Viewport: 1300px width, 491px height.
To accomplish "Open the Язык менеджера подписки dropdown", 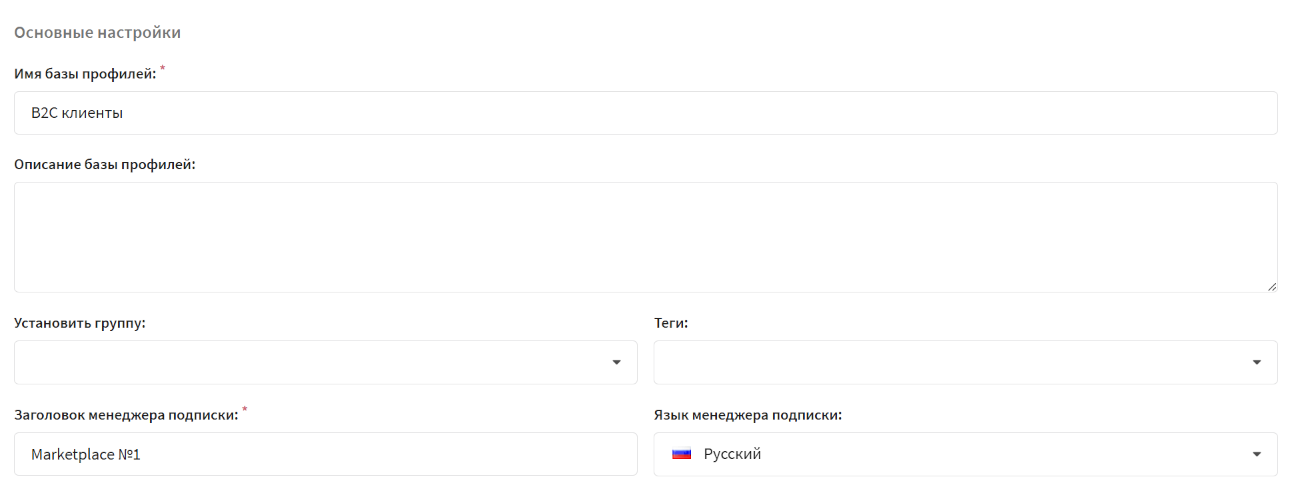I will coord(966,454).
